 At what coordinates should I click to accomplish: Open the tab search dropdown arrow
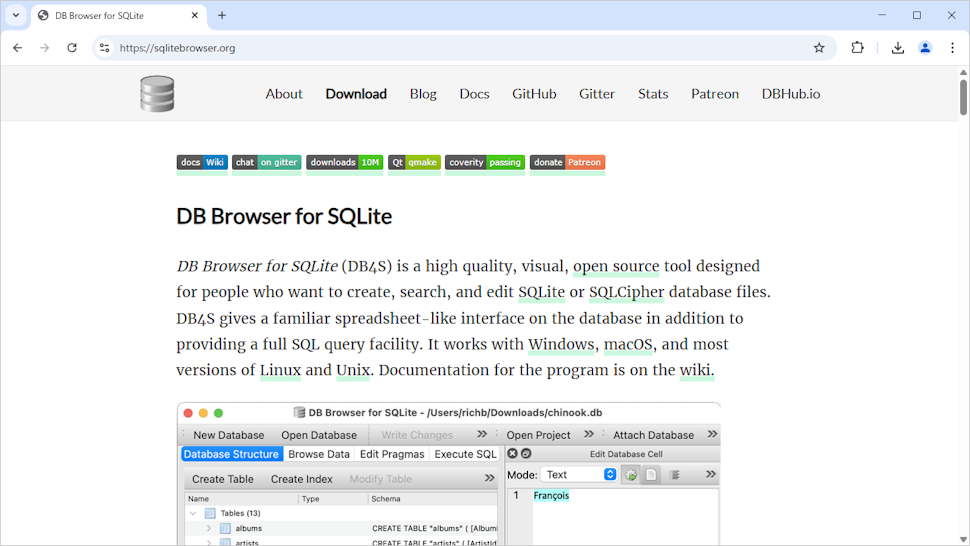[x=15, y=15]
